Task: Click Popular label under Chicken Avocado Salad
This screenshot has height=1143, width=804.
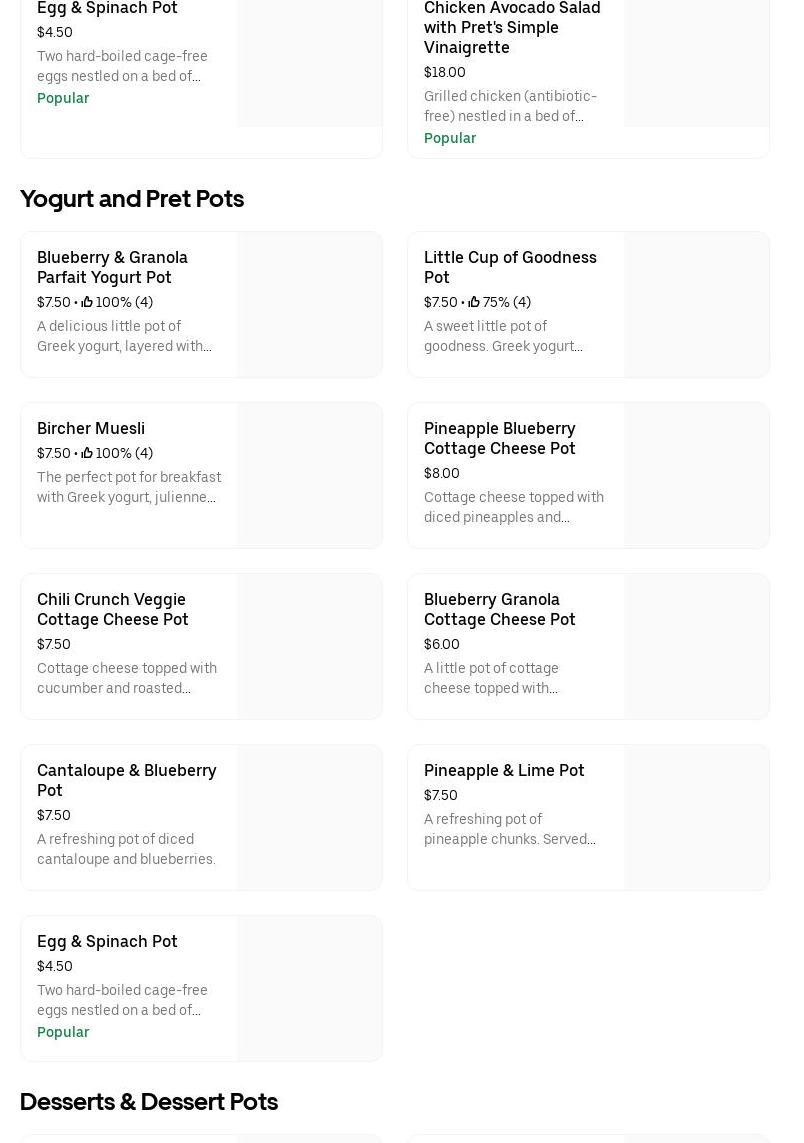Action: (x=450, y=138)
